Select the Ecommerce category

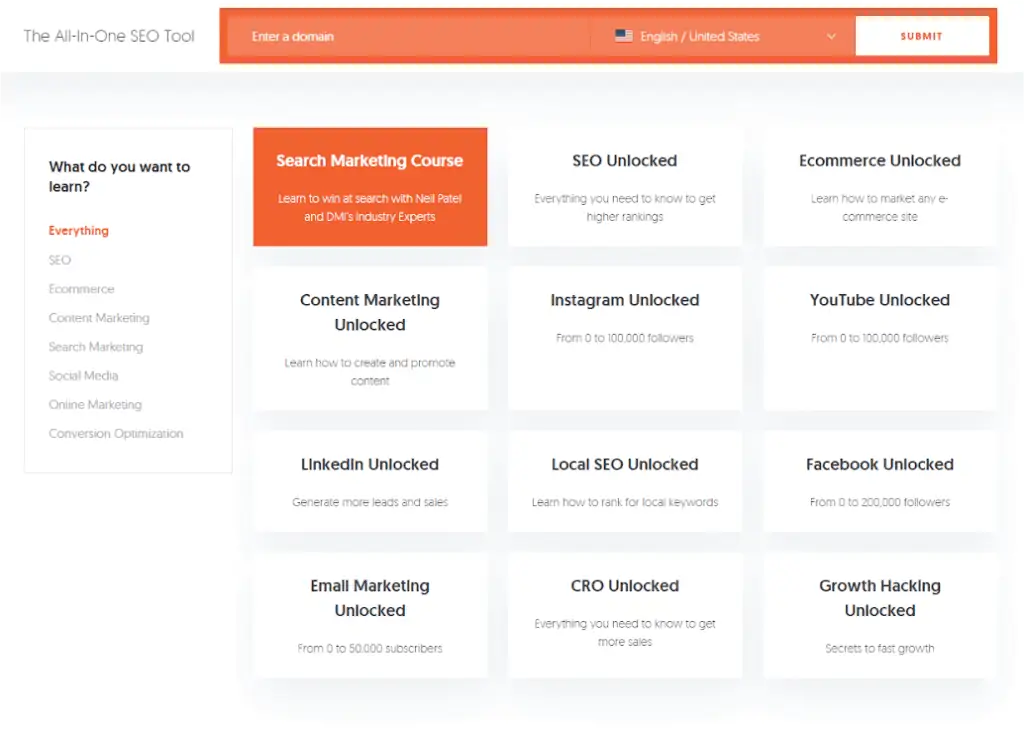[x=81, y=288]
